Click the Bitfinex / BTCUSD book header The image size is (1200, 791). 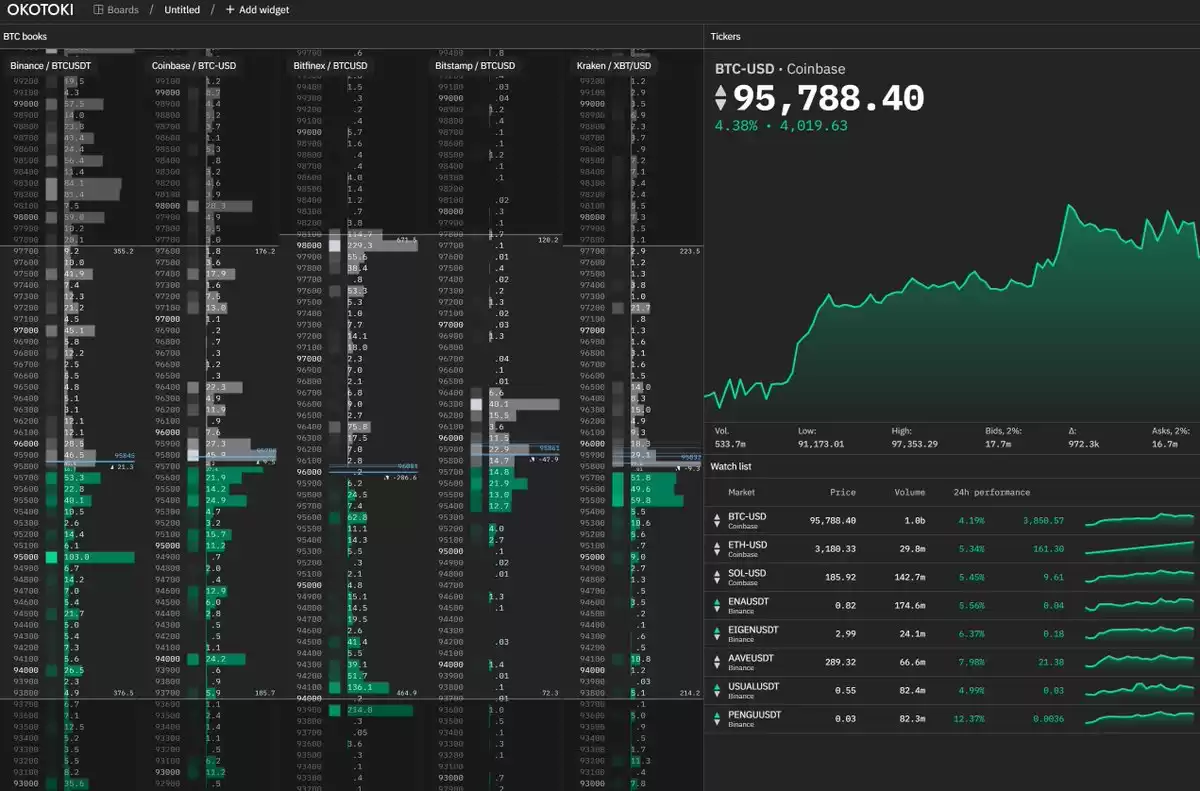(x=330, y=66)
